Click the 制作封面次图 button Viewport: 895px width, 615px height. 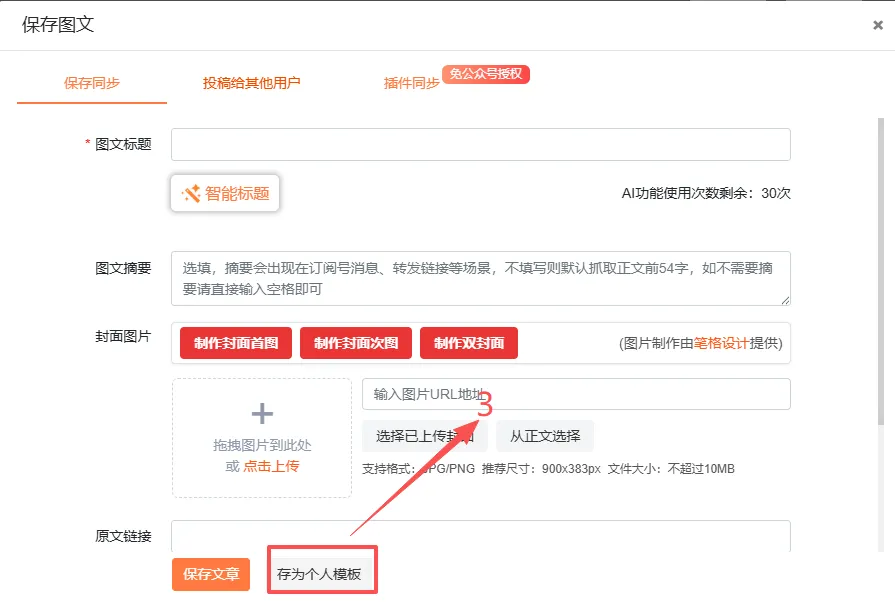tap(356, 343)
